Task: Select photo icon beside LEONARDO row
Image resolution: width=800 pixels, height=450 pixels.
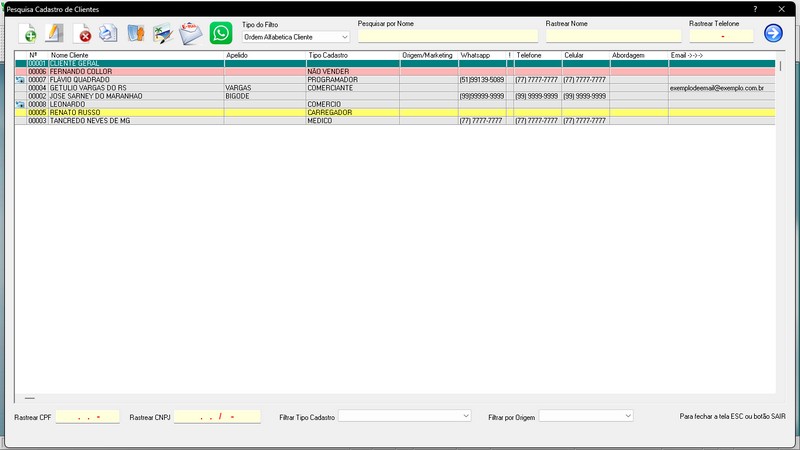Action: pyautogui.click(x=20, y=105)
